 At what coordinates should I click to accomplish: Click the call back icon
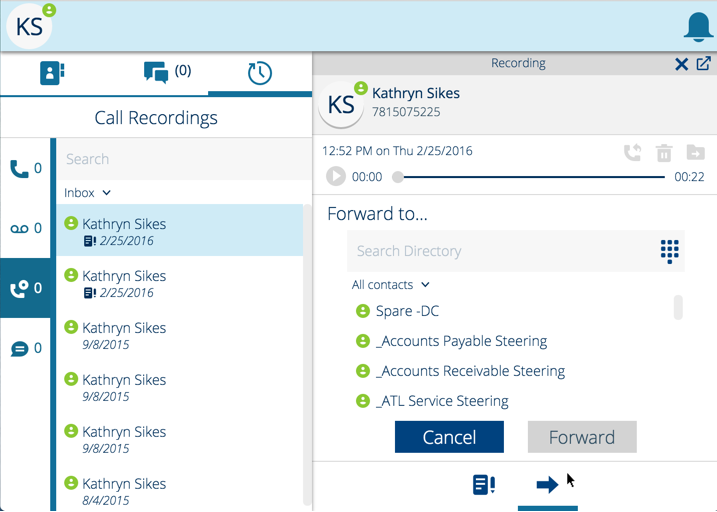click(x=632, y=153)
